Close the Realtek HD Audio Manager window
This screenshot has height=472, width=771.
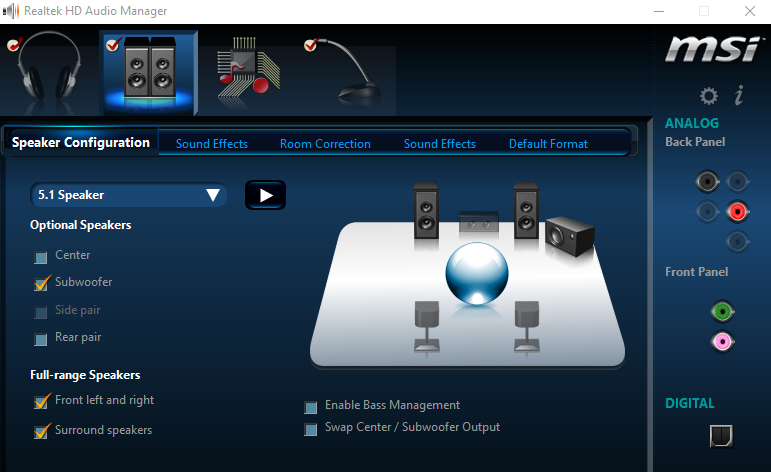pyautogui.click(x=750, y=11)
